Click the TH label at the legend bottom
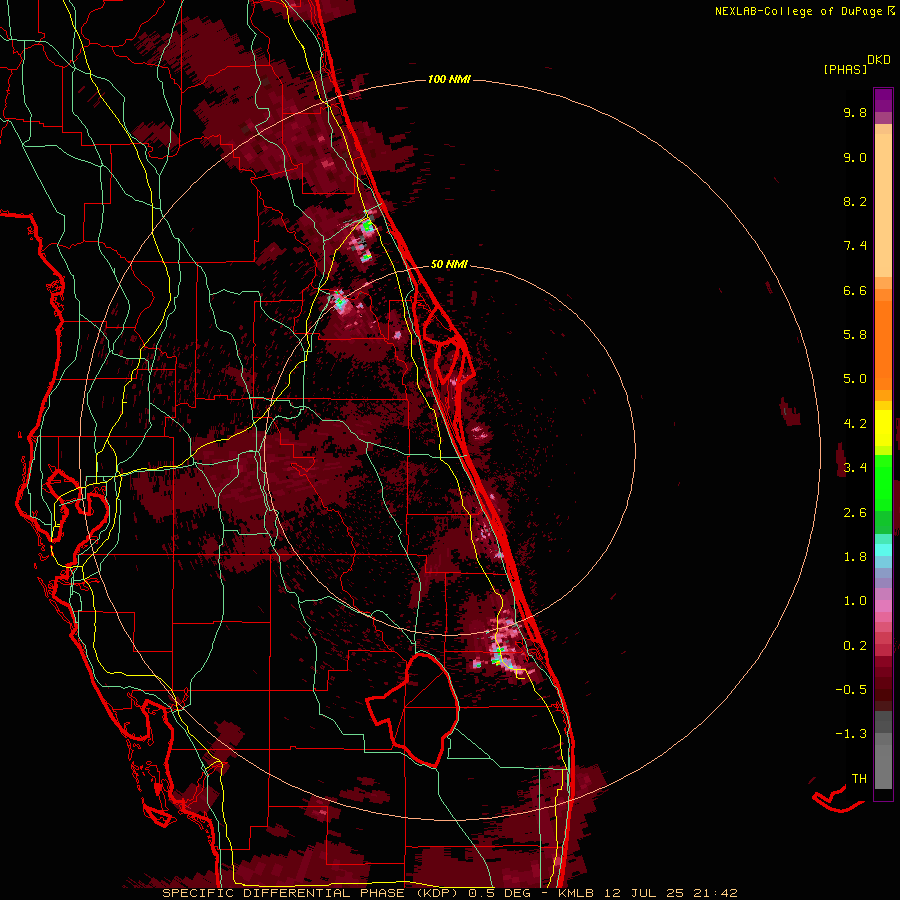 (859, 779)
